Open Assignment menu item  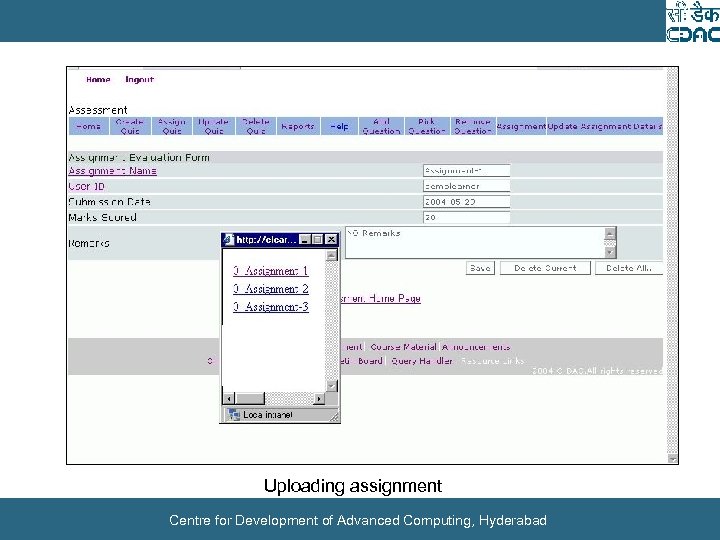521,126
